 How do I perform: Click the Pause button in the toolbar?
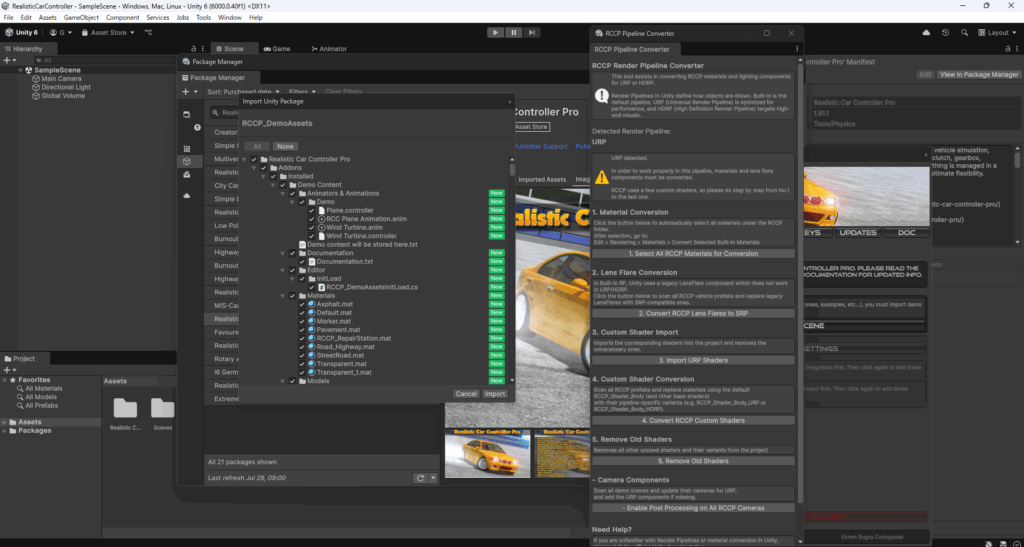point(514,32)
